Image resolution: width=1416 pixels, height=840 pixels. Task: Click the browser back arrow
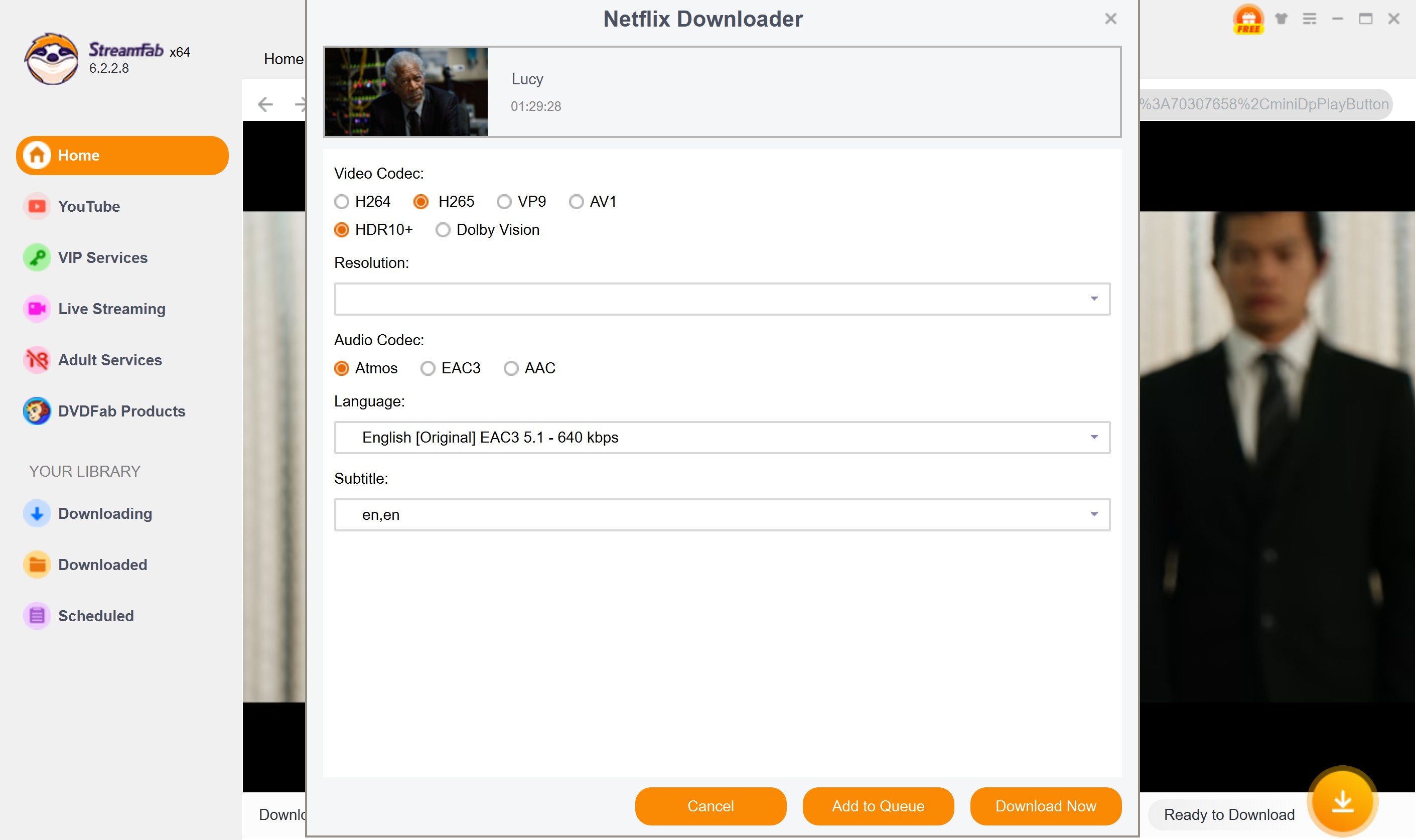click(x=265, y=104)
